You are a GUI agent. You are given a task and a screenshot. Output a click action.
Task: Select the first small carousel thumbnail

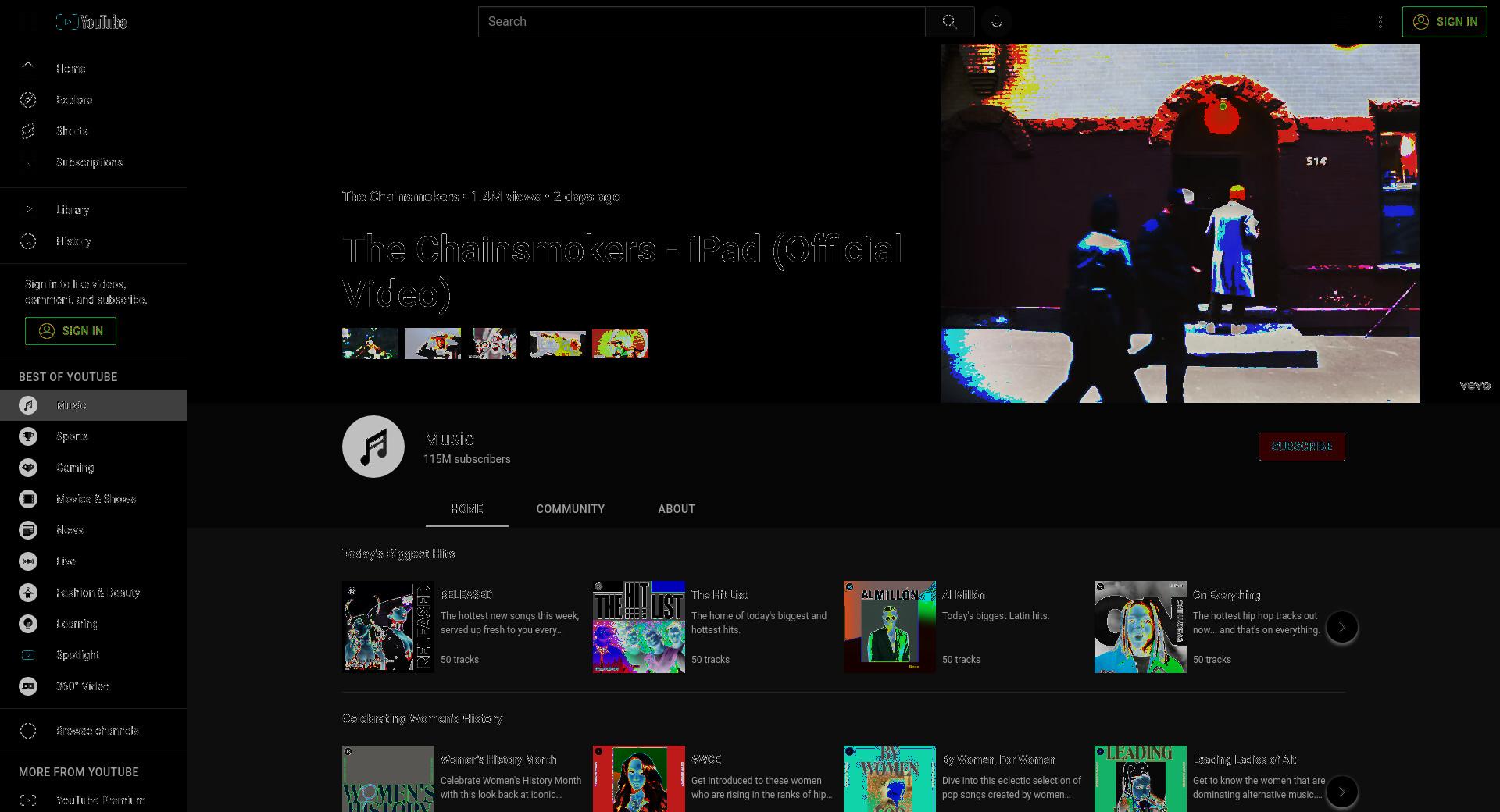click(370, 344)
